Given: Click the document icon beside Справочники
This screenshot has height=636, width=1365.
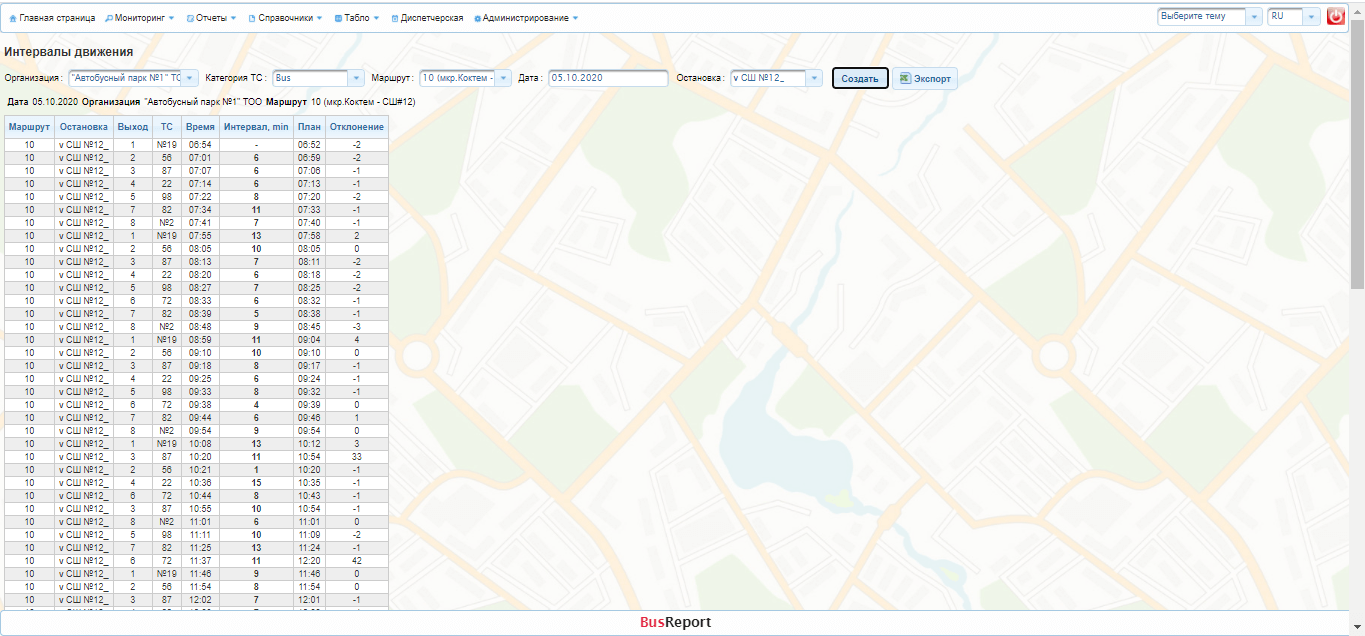Looking at the screenshot, I should [x=252, y=18].
